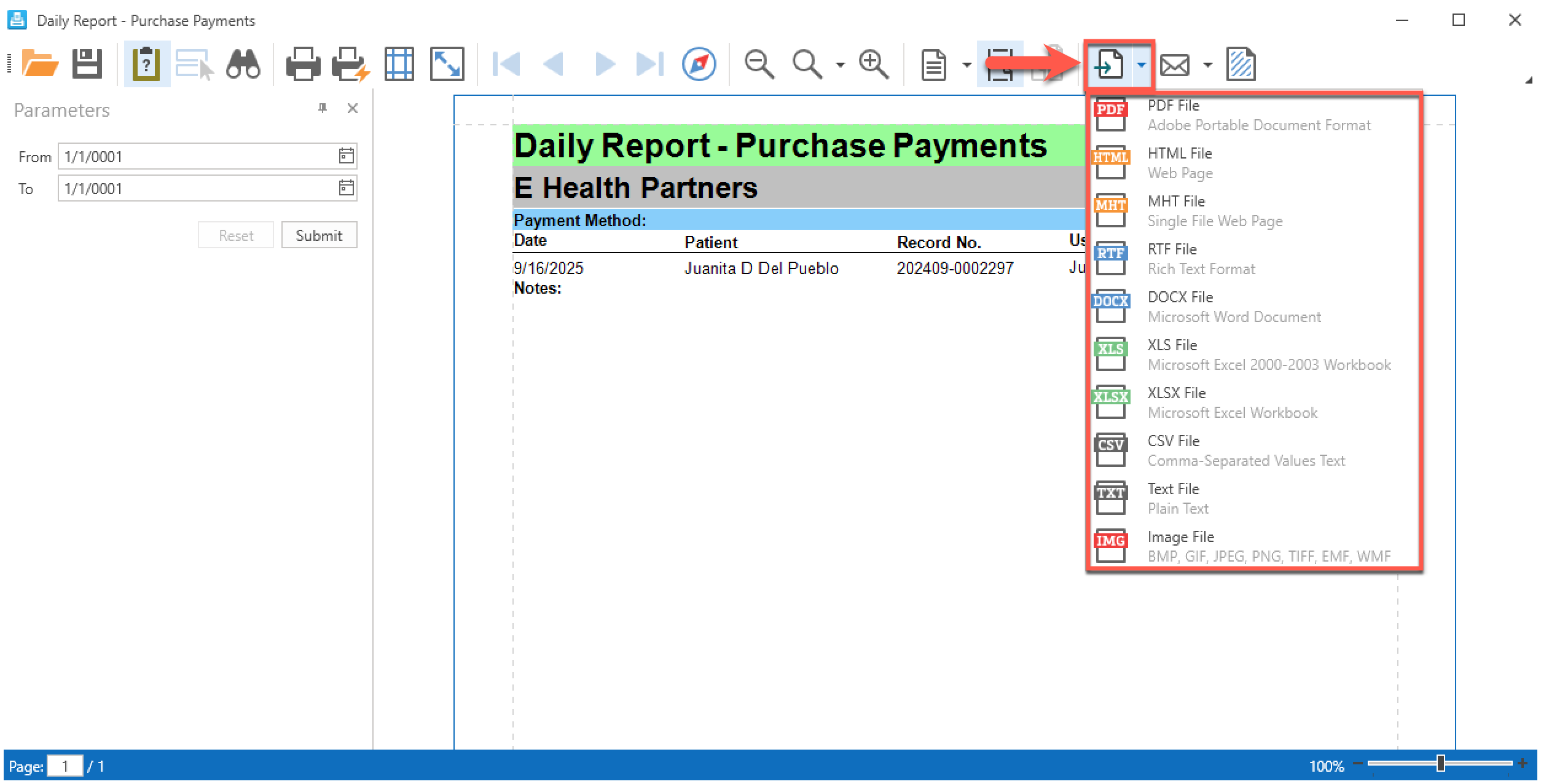Open the Watermark icon
Image resolution: width=1541 pixels, height=784 pixels.
pos(1240,63)
